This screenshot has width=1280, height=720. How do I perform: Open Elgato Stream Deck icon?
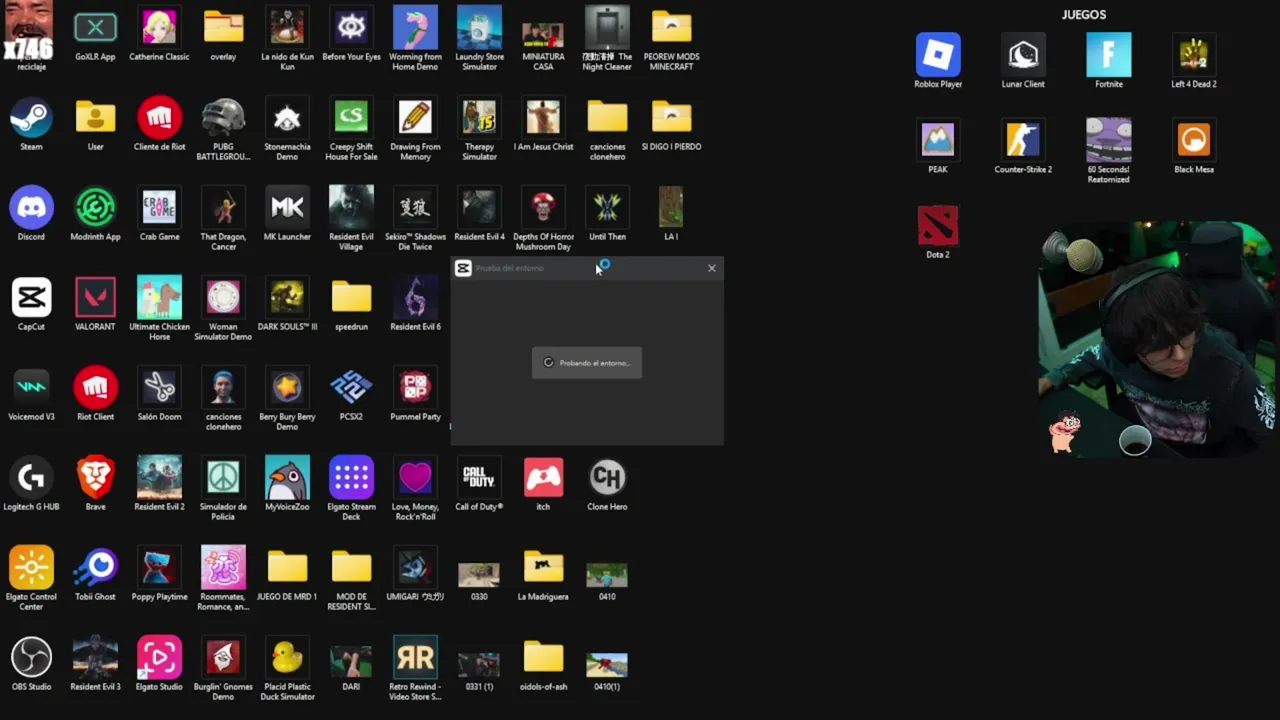[351, 478]
